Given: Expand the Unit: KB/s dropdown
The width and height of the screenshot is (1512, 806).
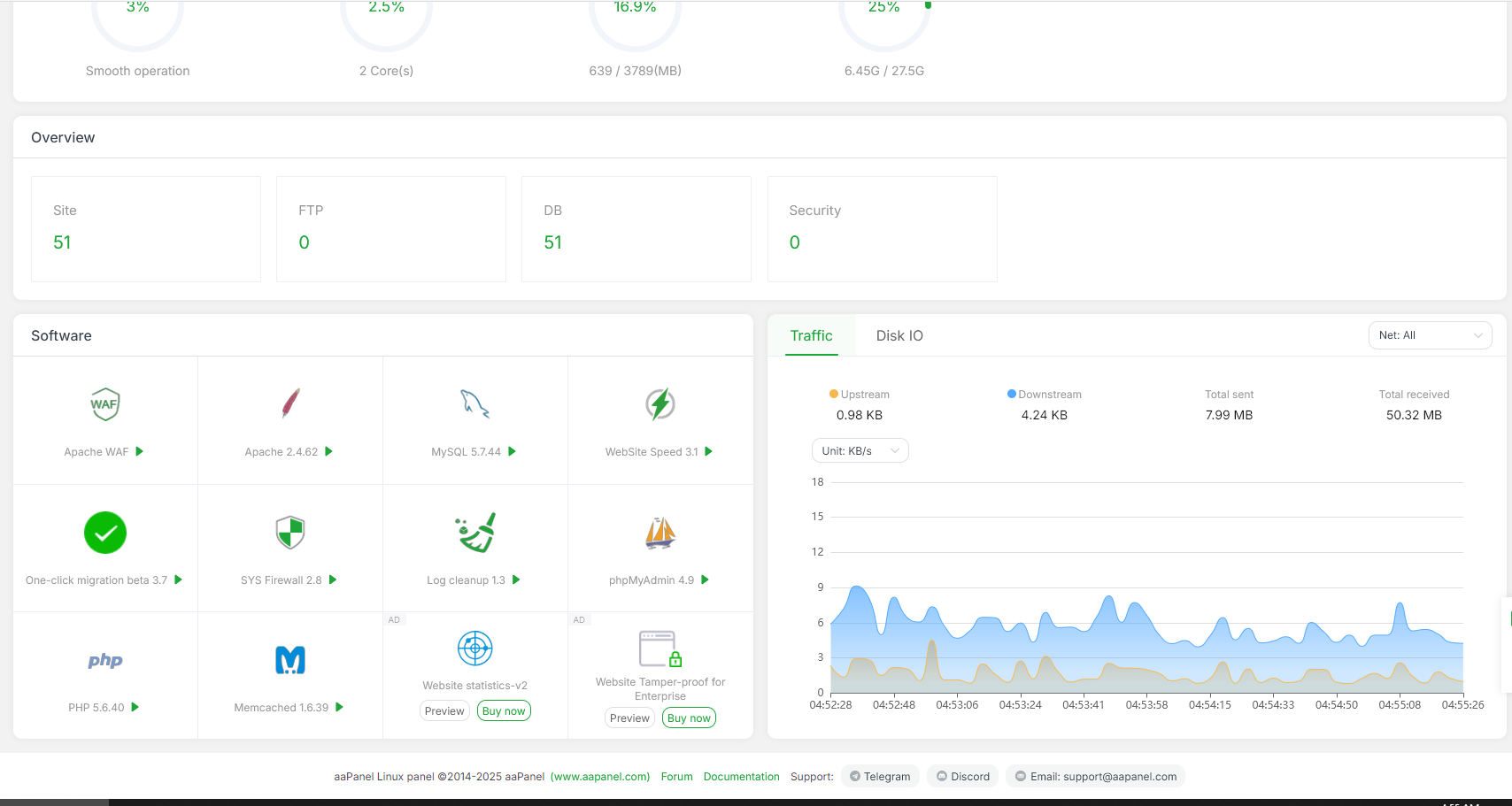Looking at the screenshot, I should (x=860, y=450).
